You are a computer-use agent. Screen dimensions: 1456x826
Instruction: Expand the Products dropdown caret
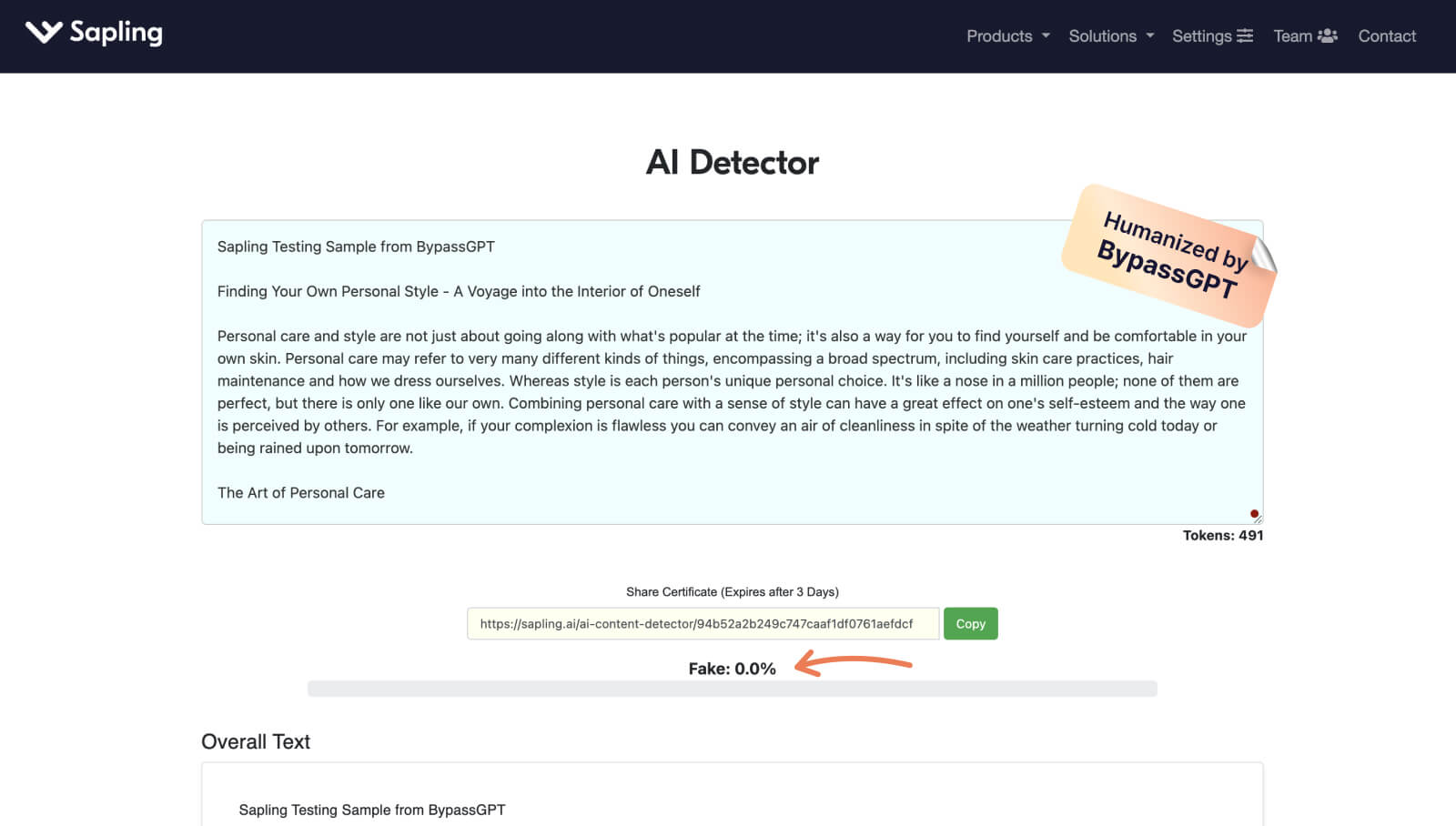click(1046, 36)
